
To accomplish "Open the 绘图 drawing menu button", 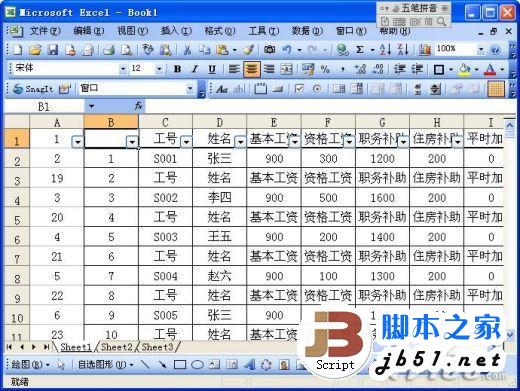I will click(x=30, y=364).
